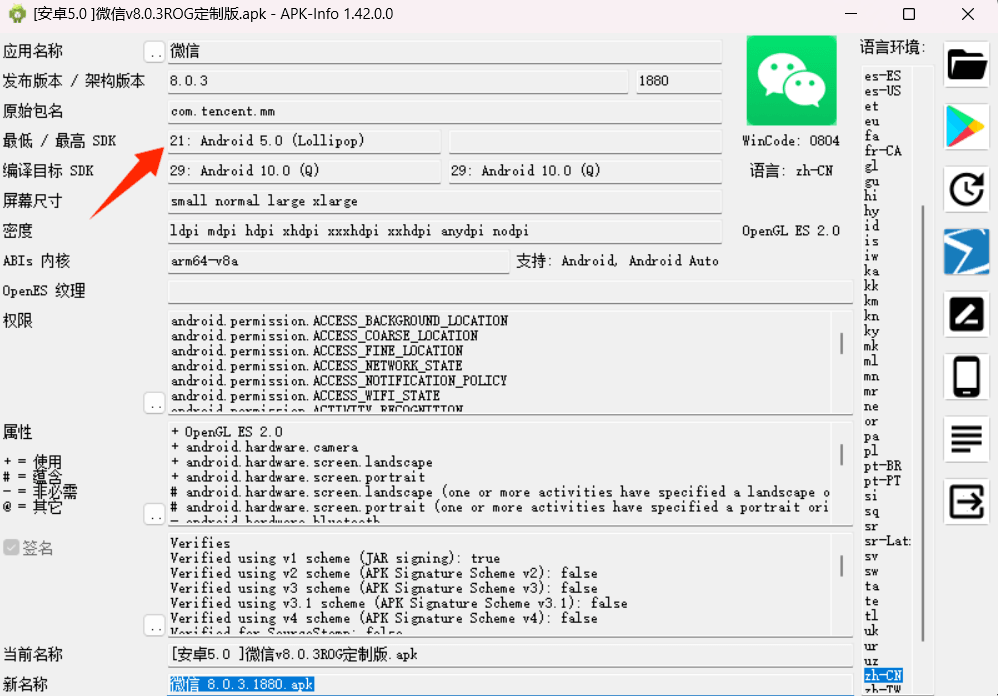
Task: Click the '..' button beside 属性 list
Action: [154, 514]
